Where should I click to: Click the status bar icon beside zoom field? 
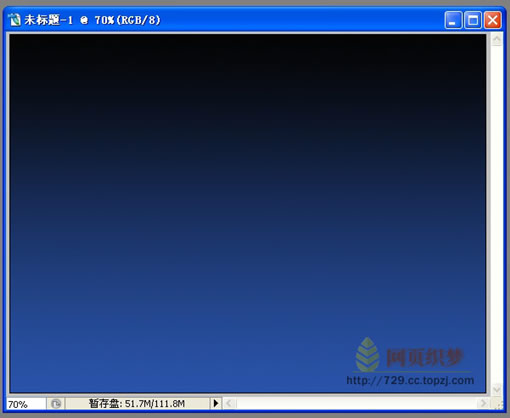point(56,404)
